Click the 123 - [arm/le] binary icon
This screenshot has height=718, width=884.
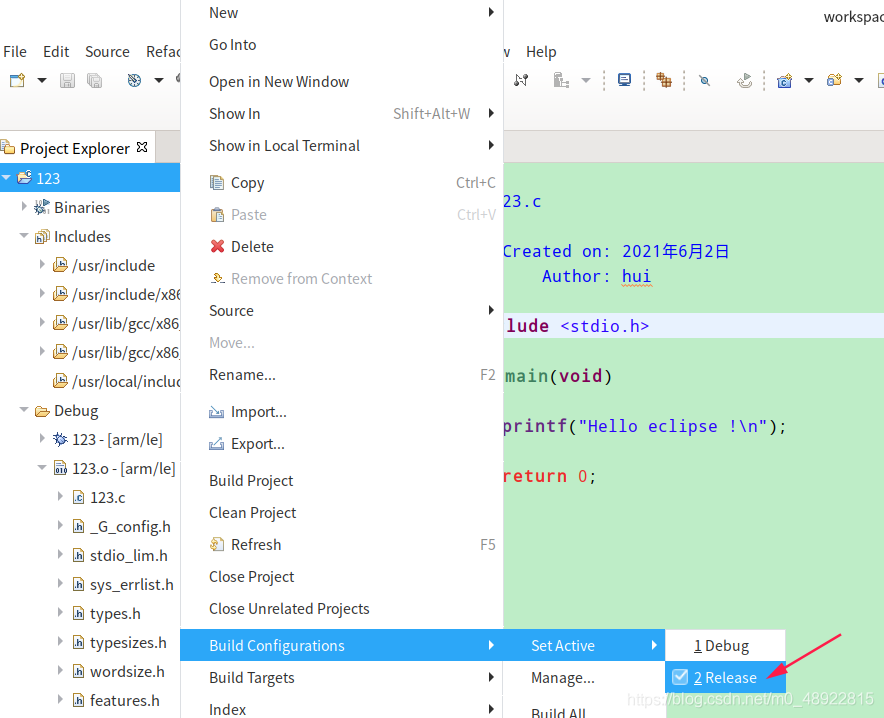click(60, 440)
